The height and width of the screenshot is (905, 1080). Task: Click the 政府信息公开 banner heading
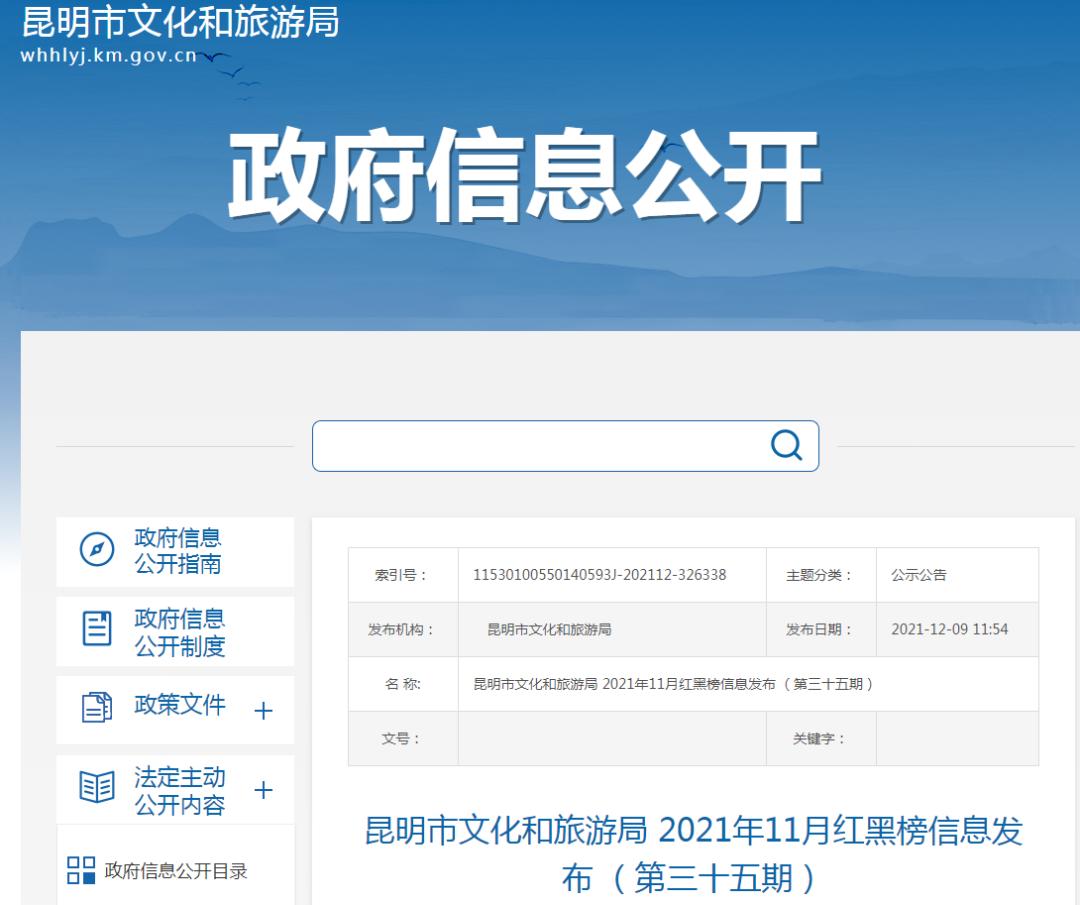pyautogui.click(x=524, y=176)
